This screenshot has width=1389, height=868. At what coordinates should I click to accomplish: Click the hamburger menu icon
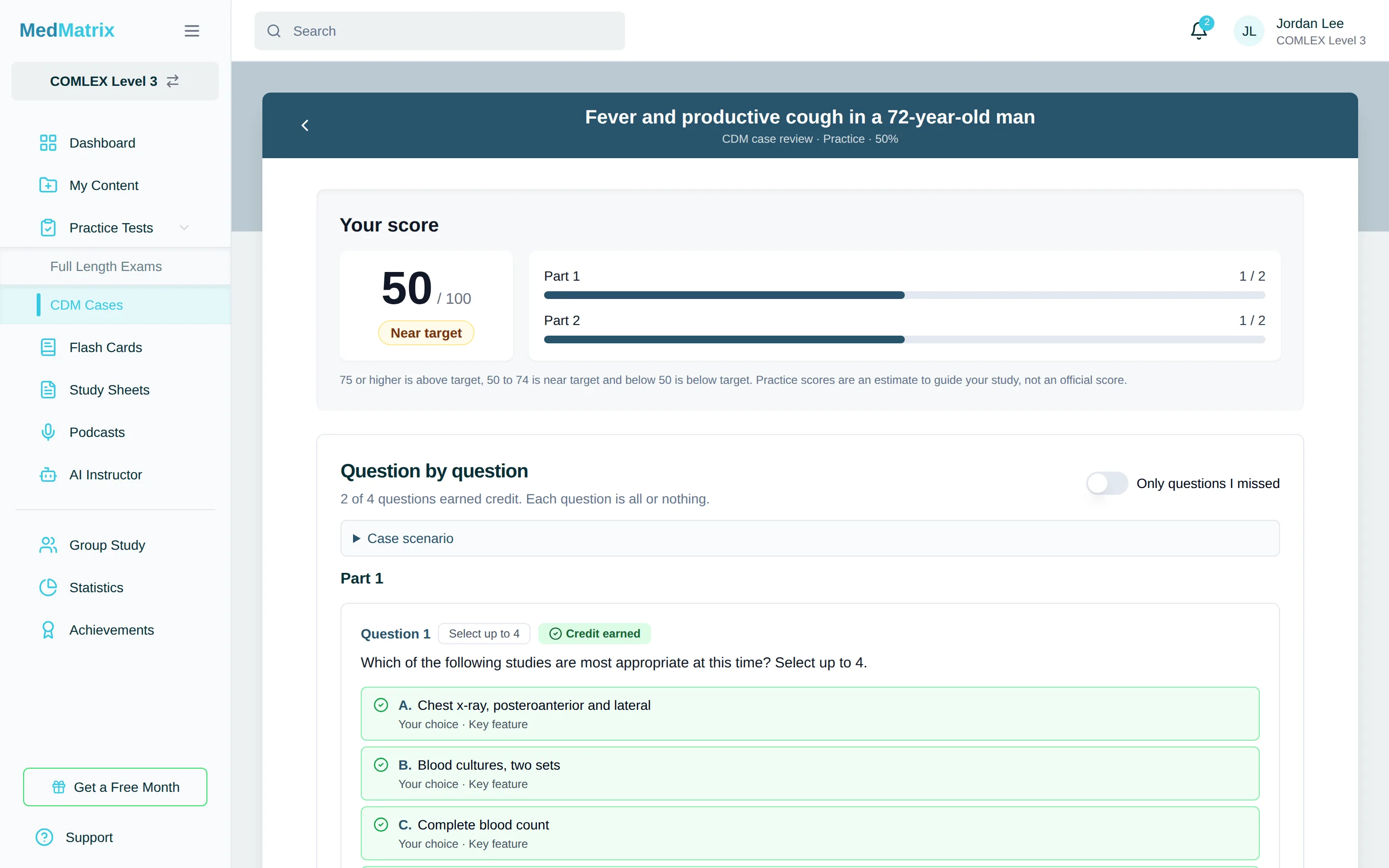click(x=191, y=31)
